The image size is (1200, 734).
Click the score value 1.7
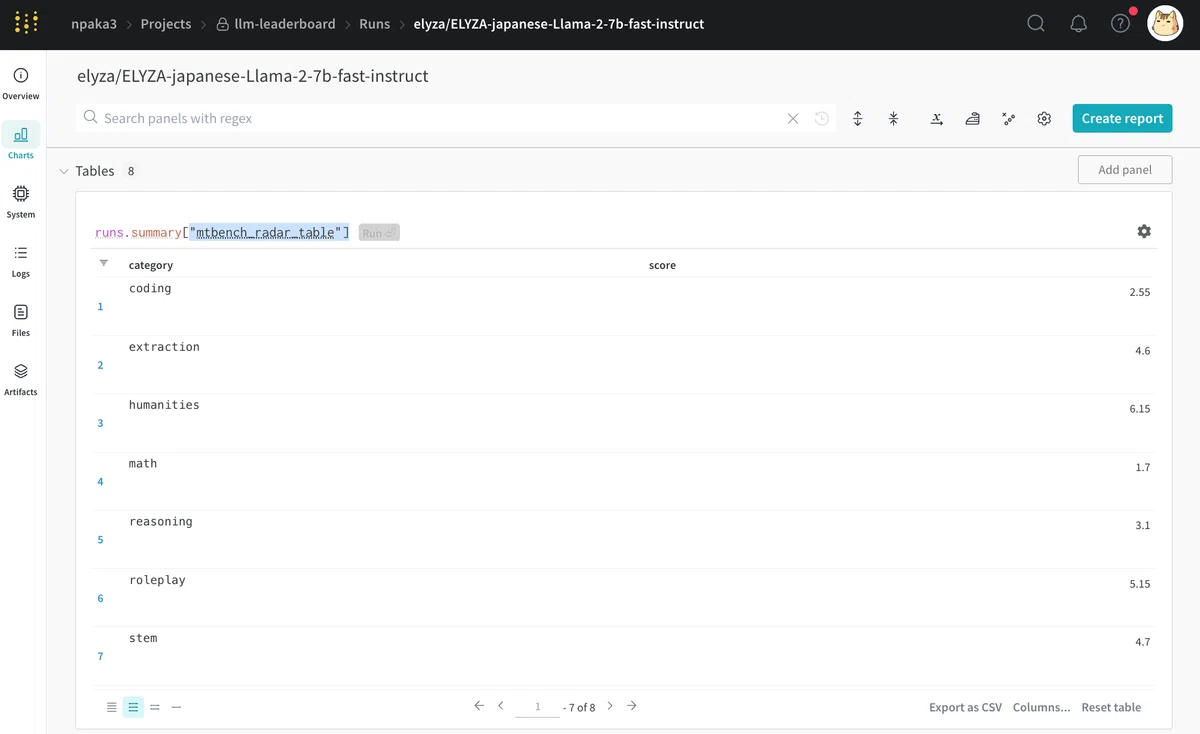1142,467
